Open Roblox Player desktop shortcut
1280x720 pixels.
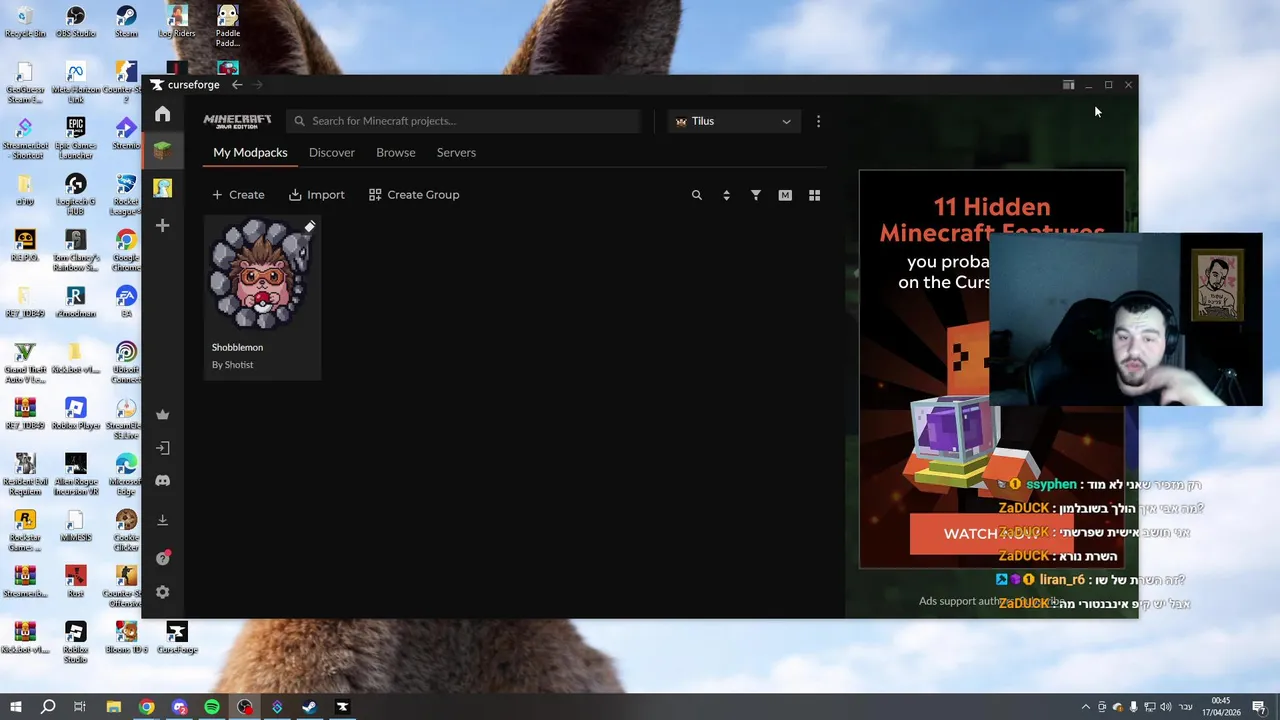[x=76, y=414]
